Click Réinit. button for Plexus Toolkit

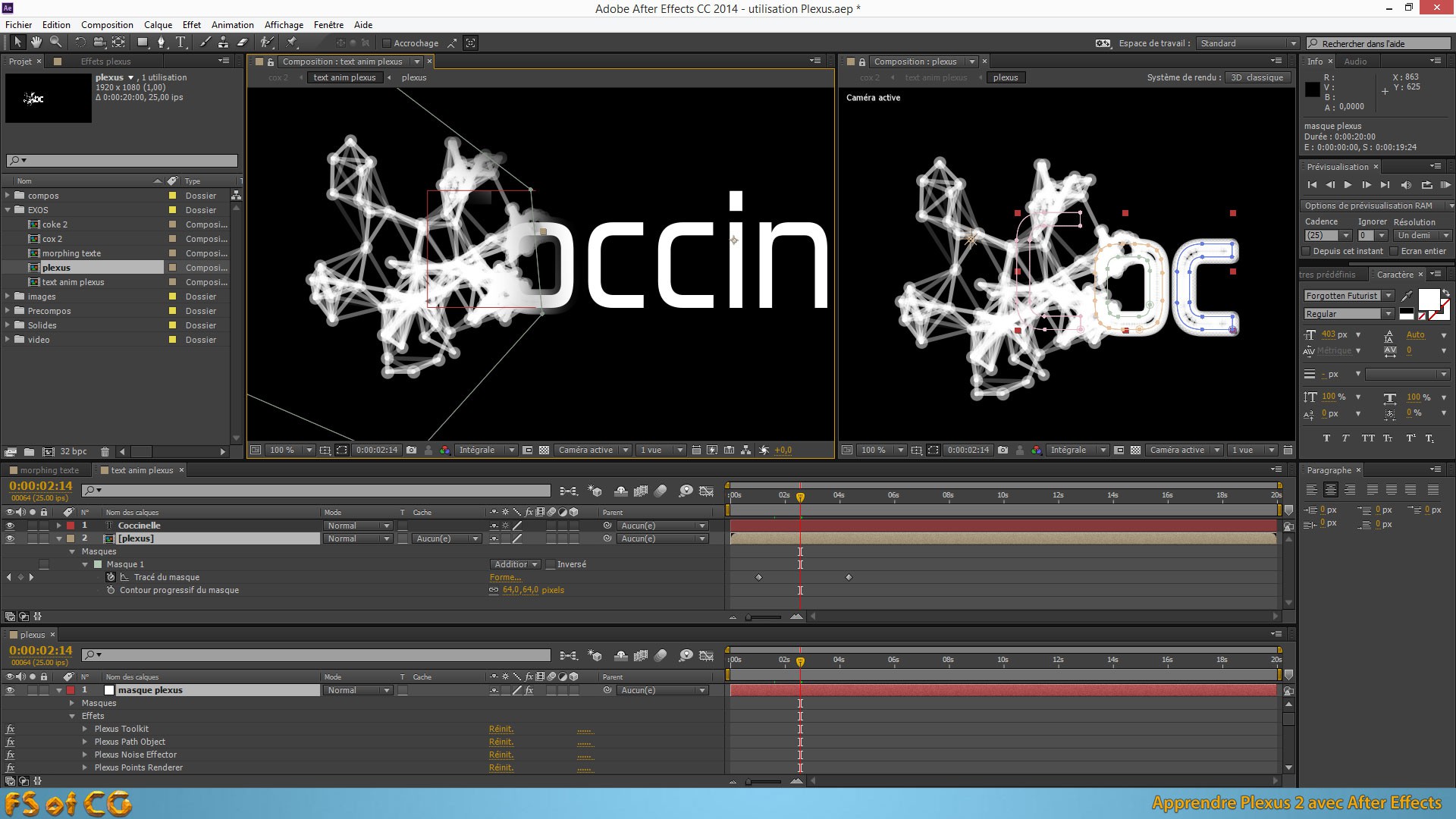500,728
